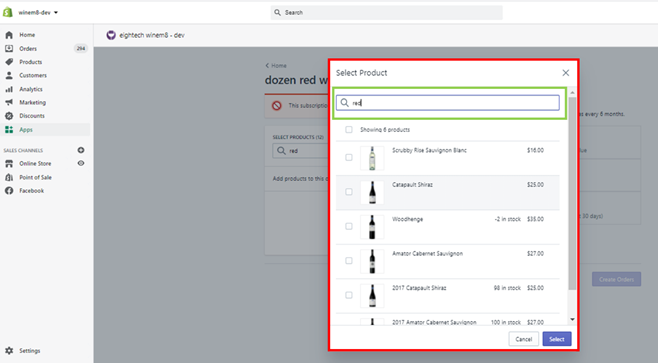Image resolution: width=658 pixels, height=363 pixels.
Task: Click the Home sidebar icon
Action: click(9, 35)
